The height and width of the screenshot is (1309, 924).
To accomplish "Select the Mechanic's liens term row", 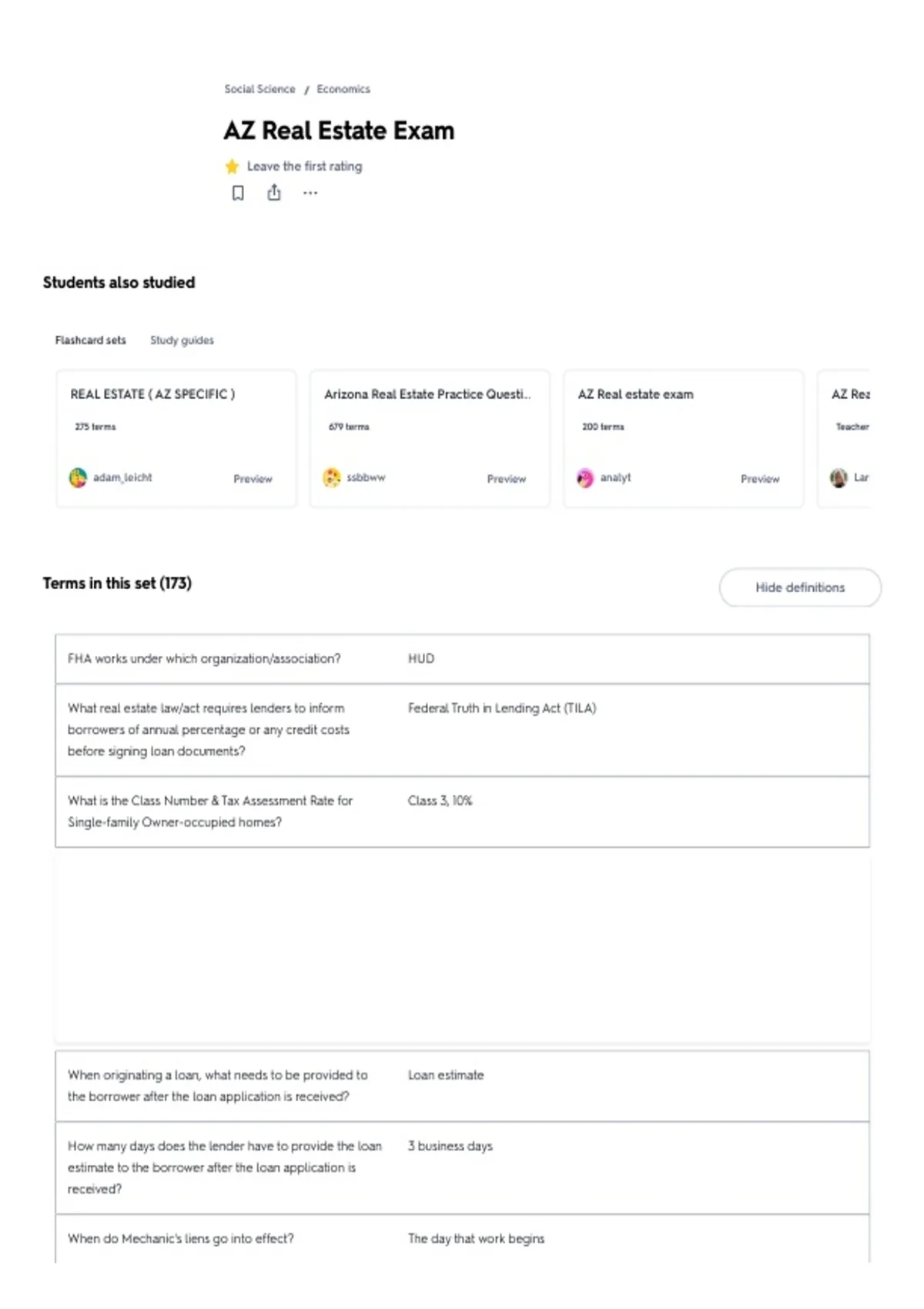I will pyautogui.click(x=462, y=1238).
